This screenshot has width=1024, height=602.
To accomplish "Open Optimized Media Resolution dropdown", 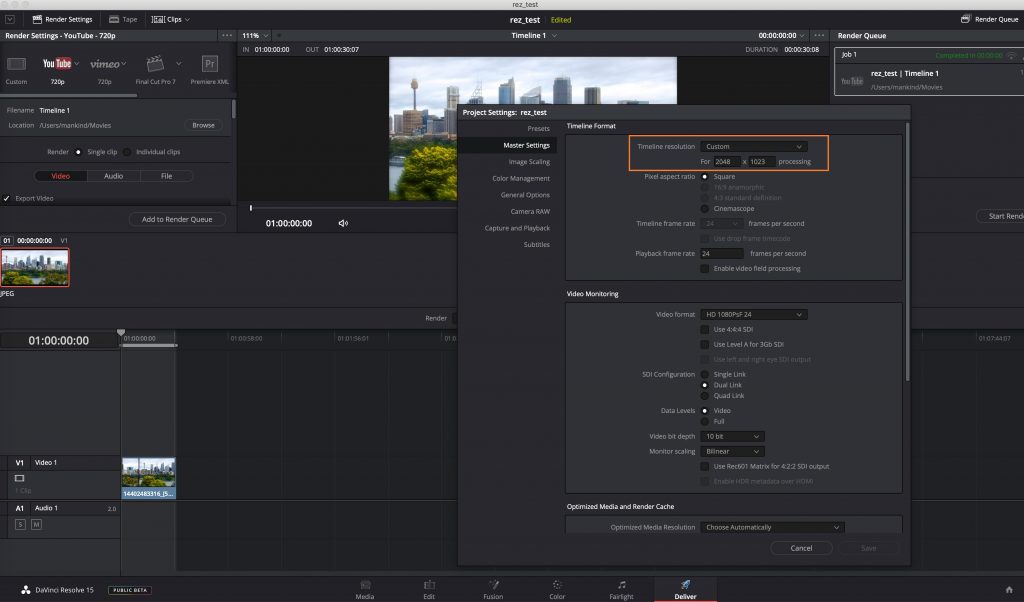I will click(772, 528).
